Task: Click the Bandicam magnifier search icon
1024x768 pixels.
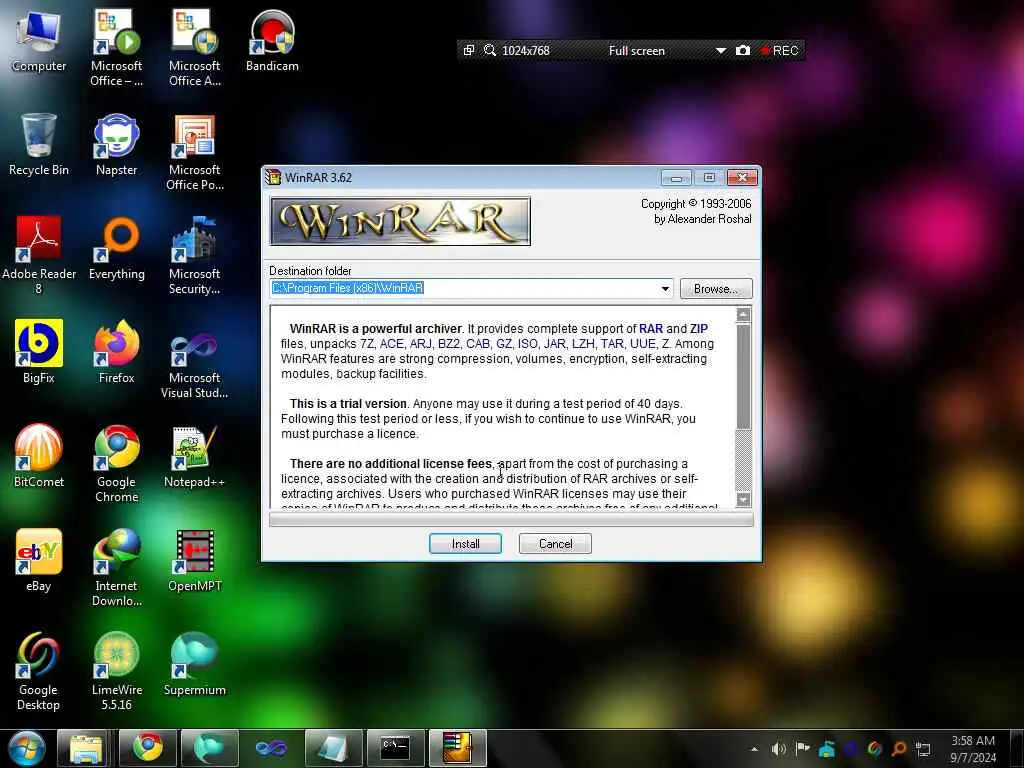Action: [489, 50]
